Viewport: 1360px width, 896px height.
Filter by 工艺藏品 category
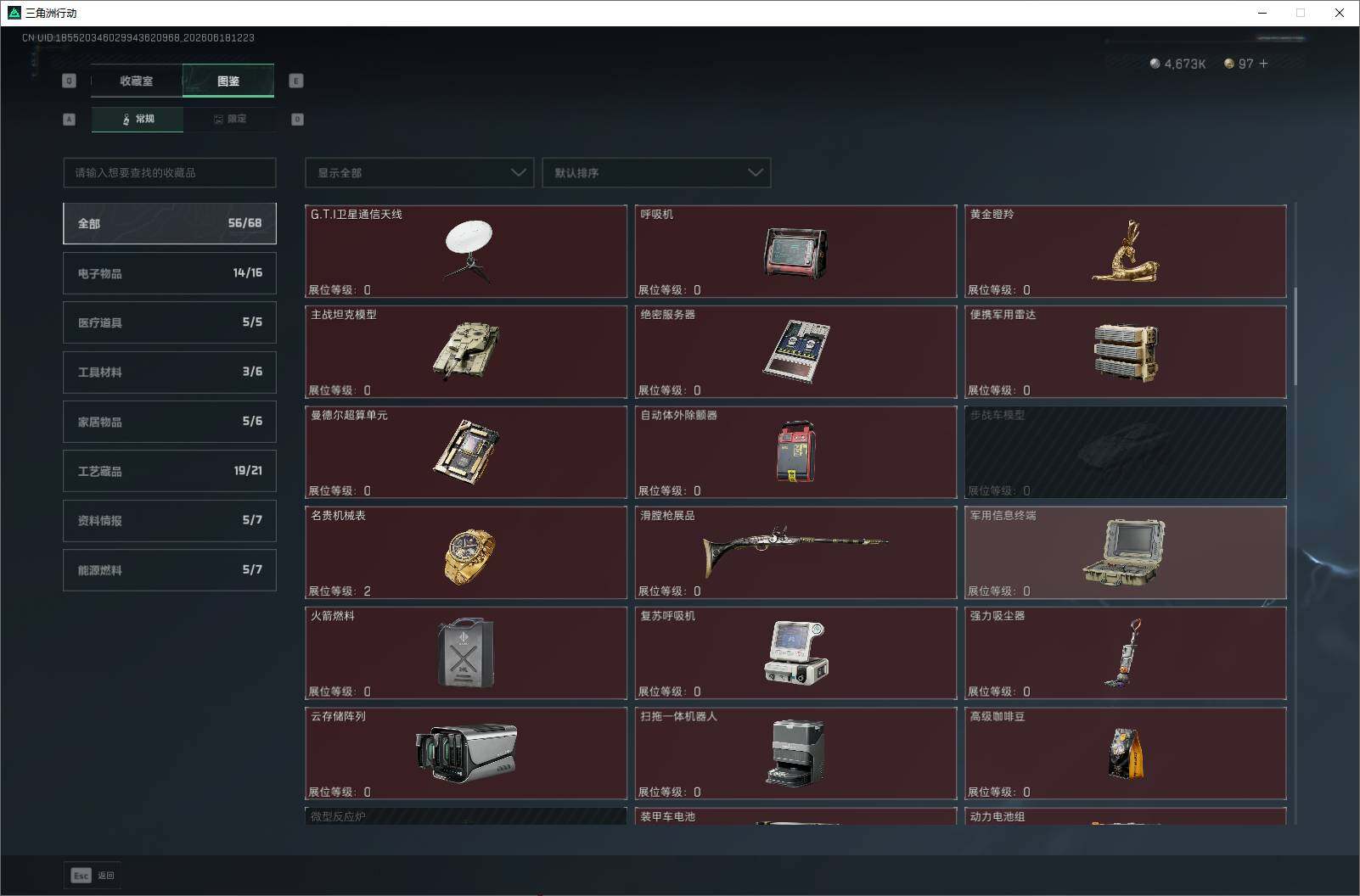pyautogui.click(x=170, y=471)
